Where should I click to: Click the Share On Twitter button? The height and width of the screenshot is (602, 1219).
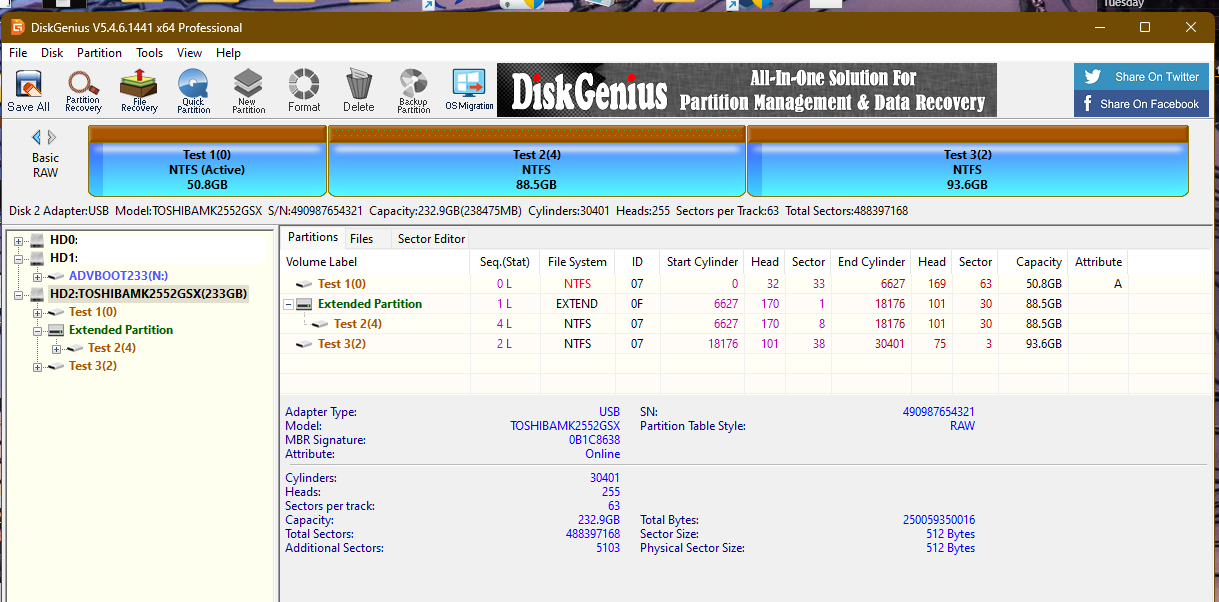click(x=1141, y=76)
